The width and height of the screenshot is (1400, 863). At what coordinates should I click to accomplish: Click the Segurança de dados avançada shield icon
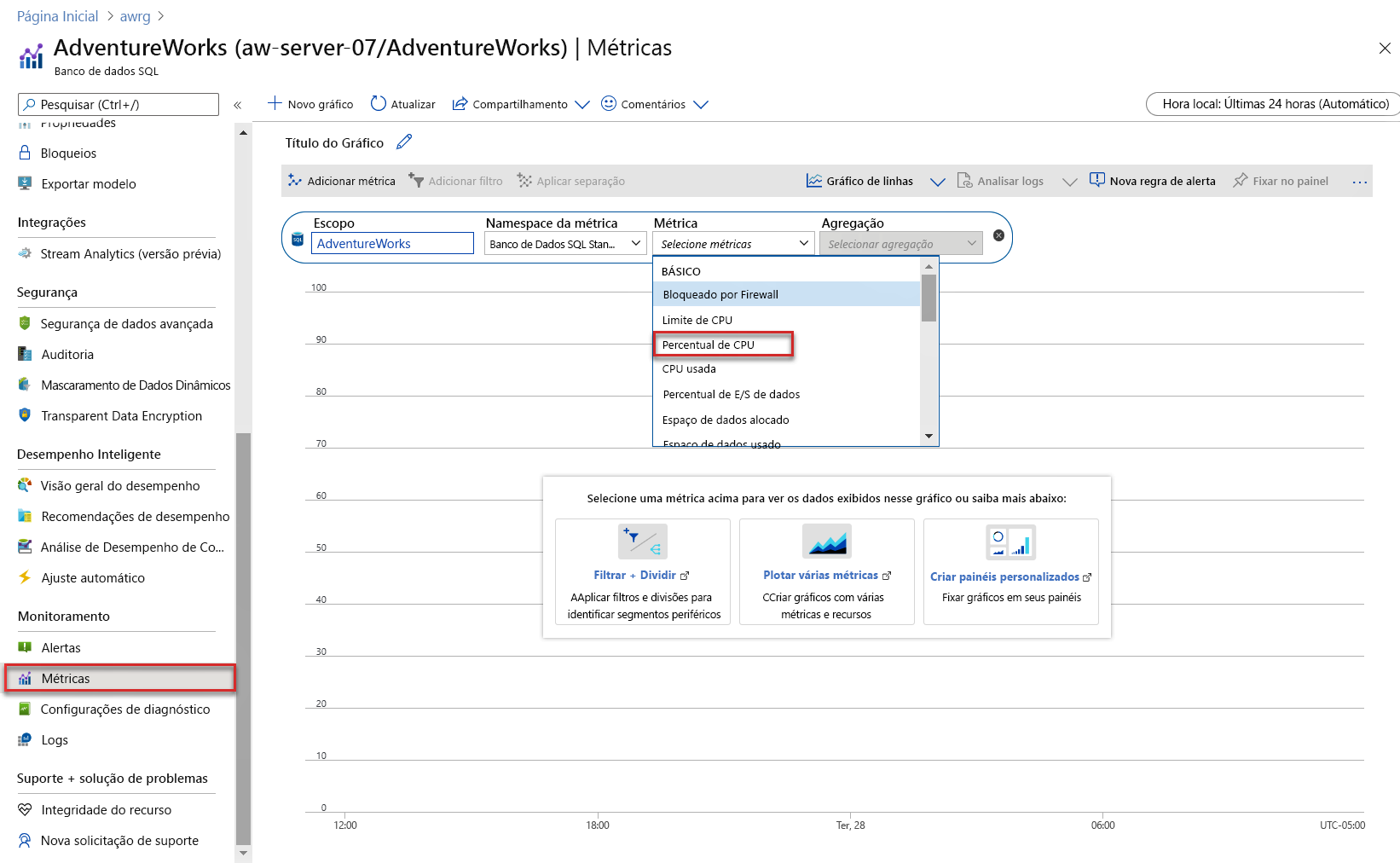[25, 323]
